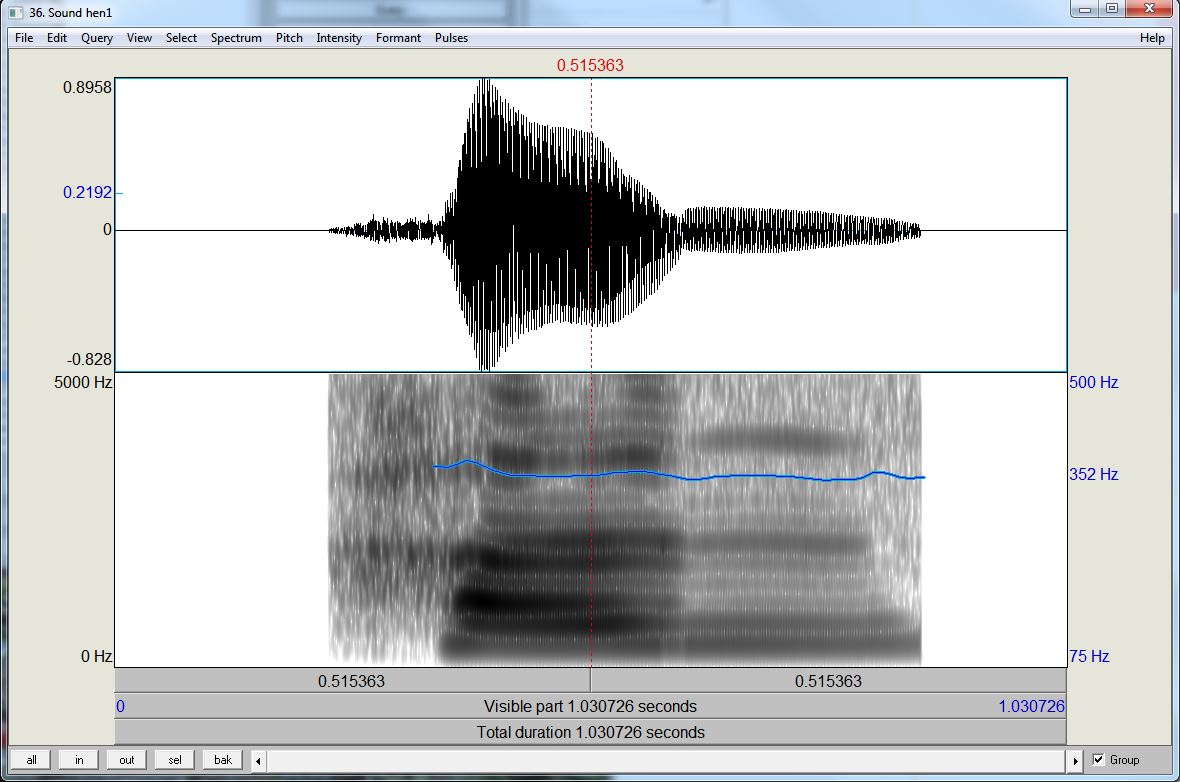Image resolution: width=1180 pixels, height=782 pixels.
Task: Click the 5000 Hz spectrogram top label
Action: point(83,382)
